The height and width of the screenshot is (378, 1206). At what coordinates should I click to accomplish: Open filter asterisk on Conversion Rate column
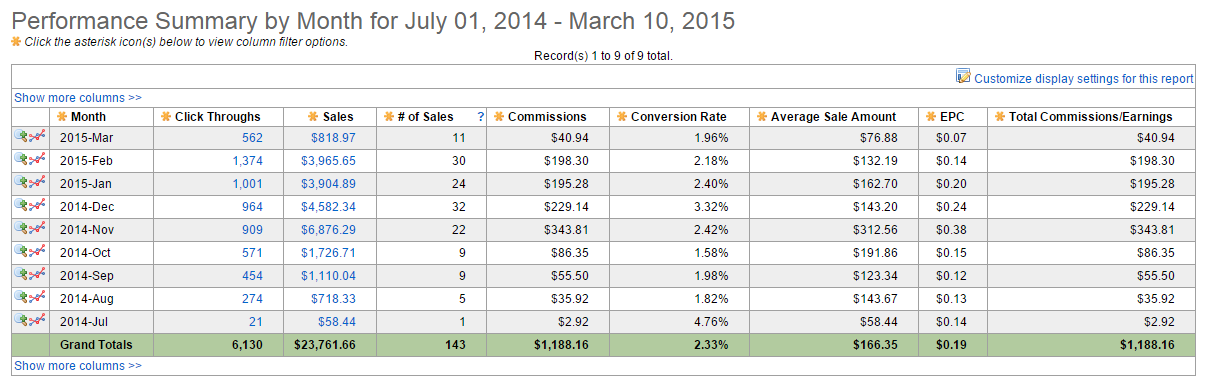622,117
